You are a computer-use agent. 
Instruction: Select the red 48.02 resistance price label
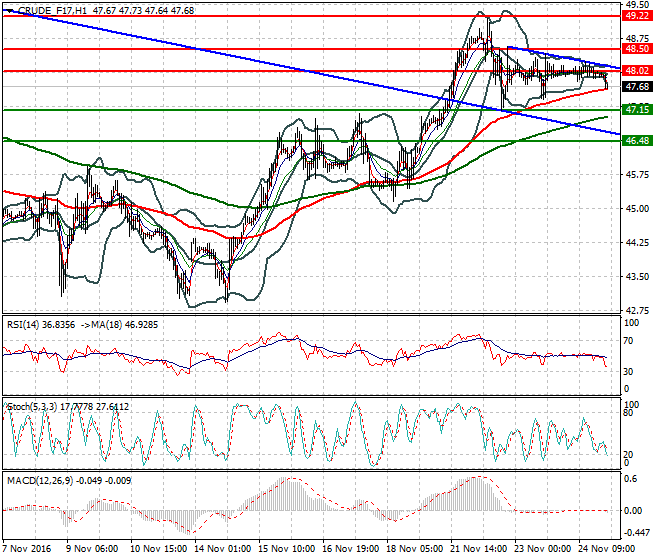click(637, 71)
